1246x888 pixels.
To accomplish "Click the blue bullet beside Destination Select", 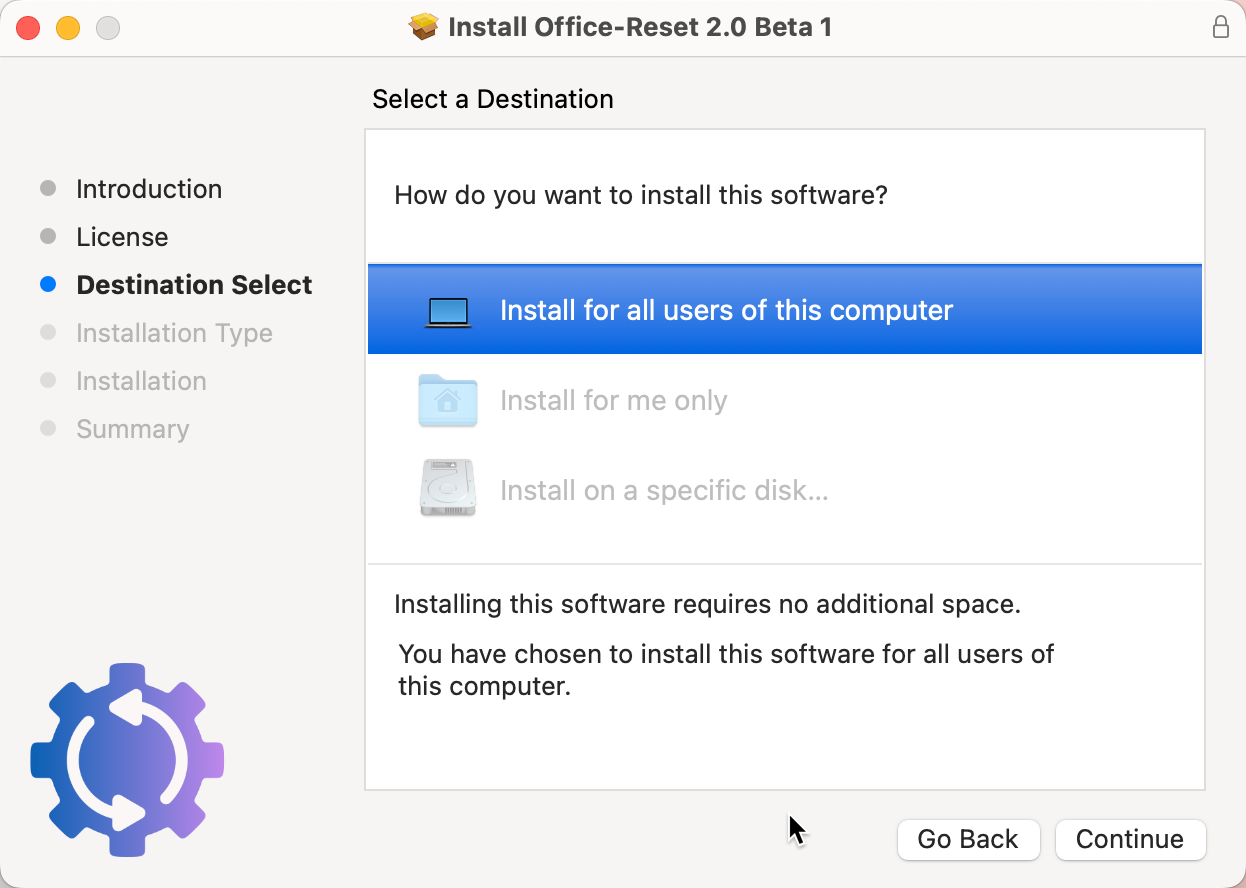I will tap(48, 285).
